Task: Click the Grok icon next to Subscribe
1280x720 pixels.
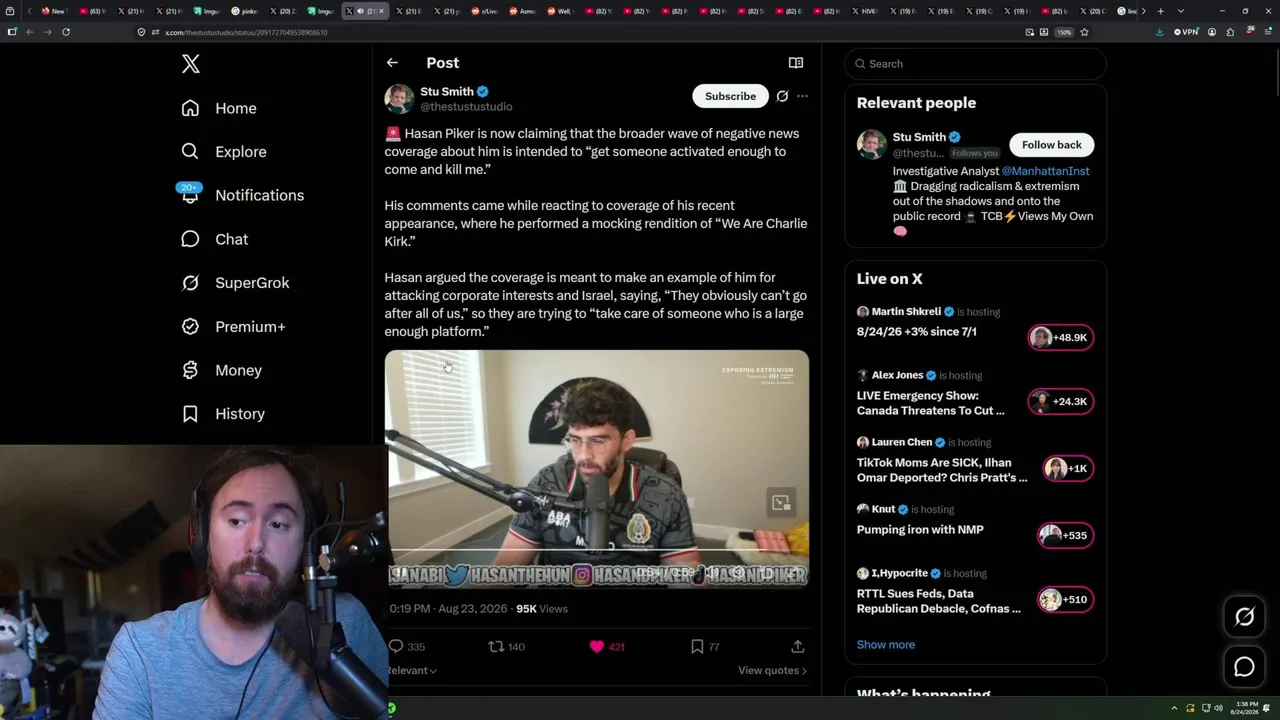Action: pyautogui.click(x=782, y=96)
